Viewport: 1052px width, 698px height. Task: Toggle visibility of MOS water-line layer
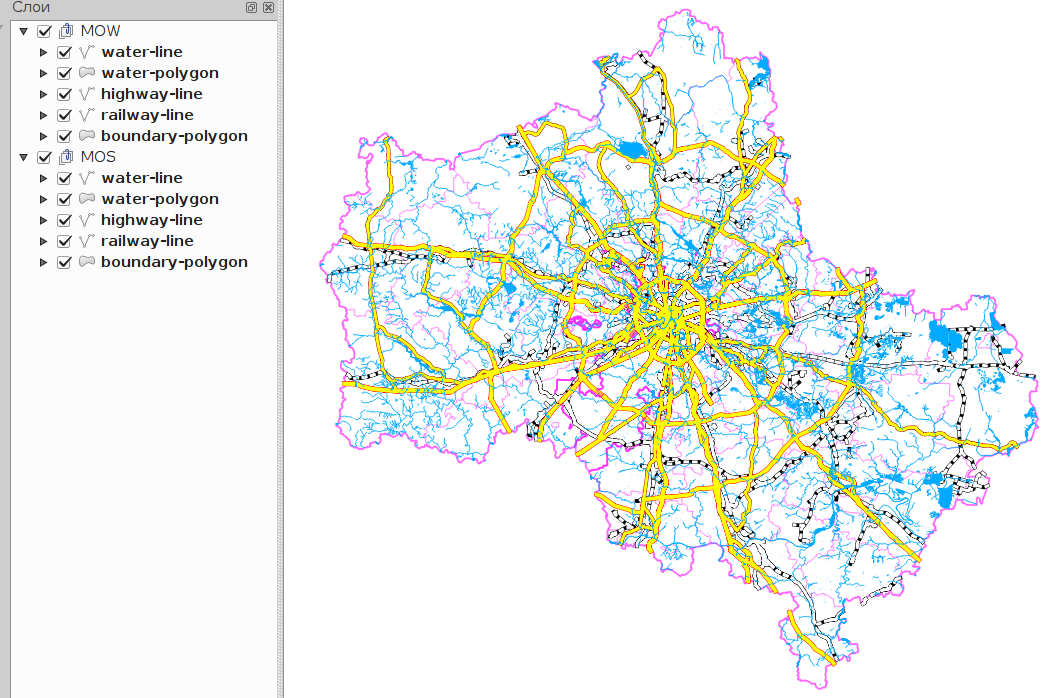coord(64,179)
